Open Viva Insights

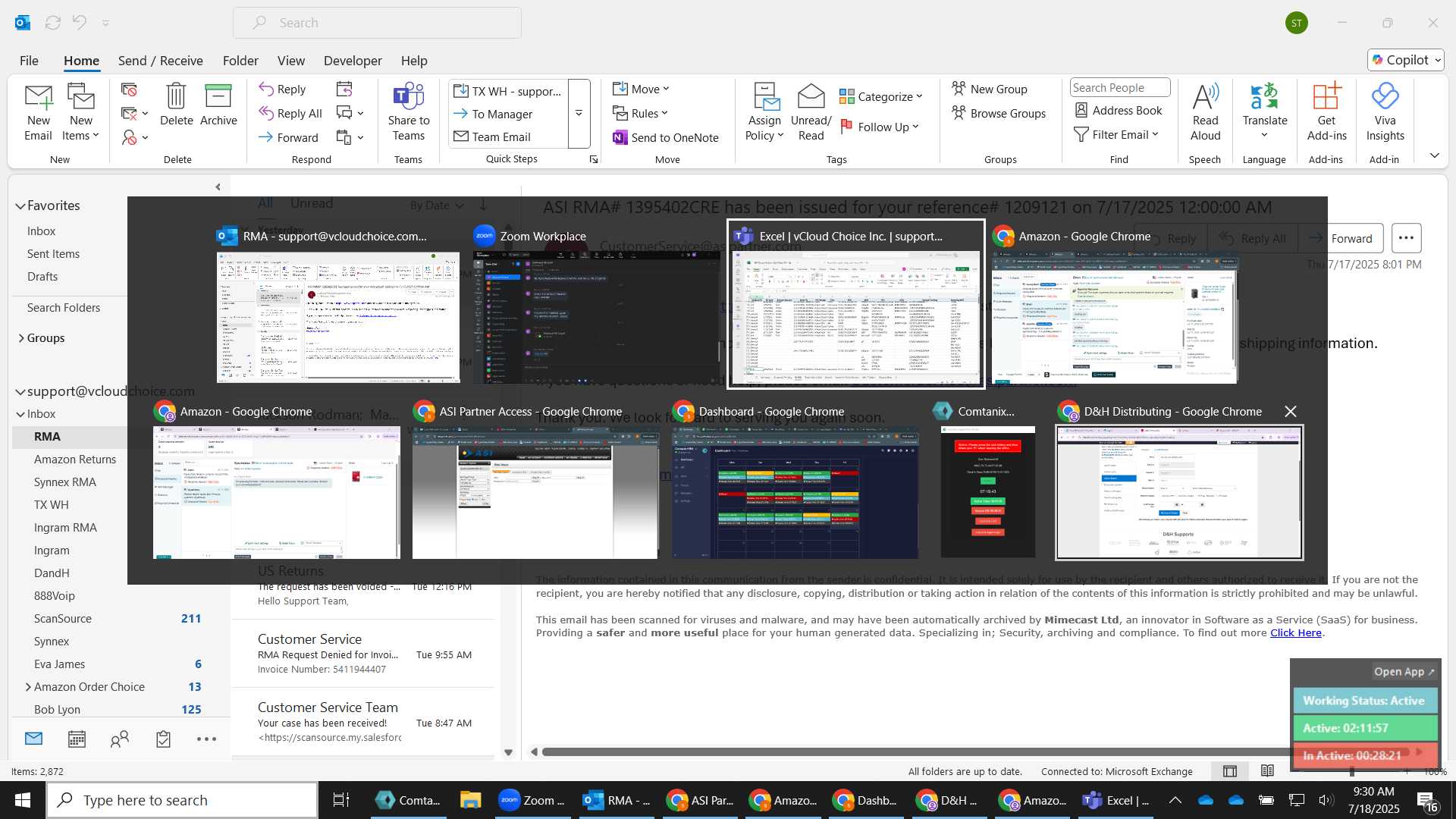pyautogui.click(x=1385, y=112)
